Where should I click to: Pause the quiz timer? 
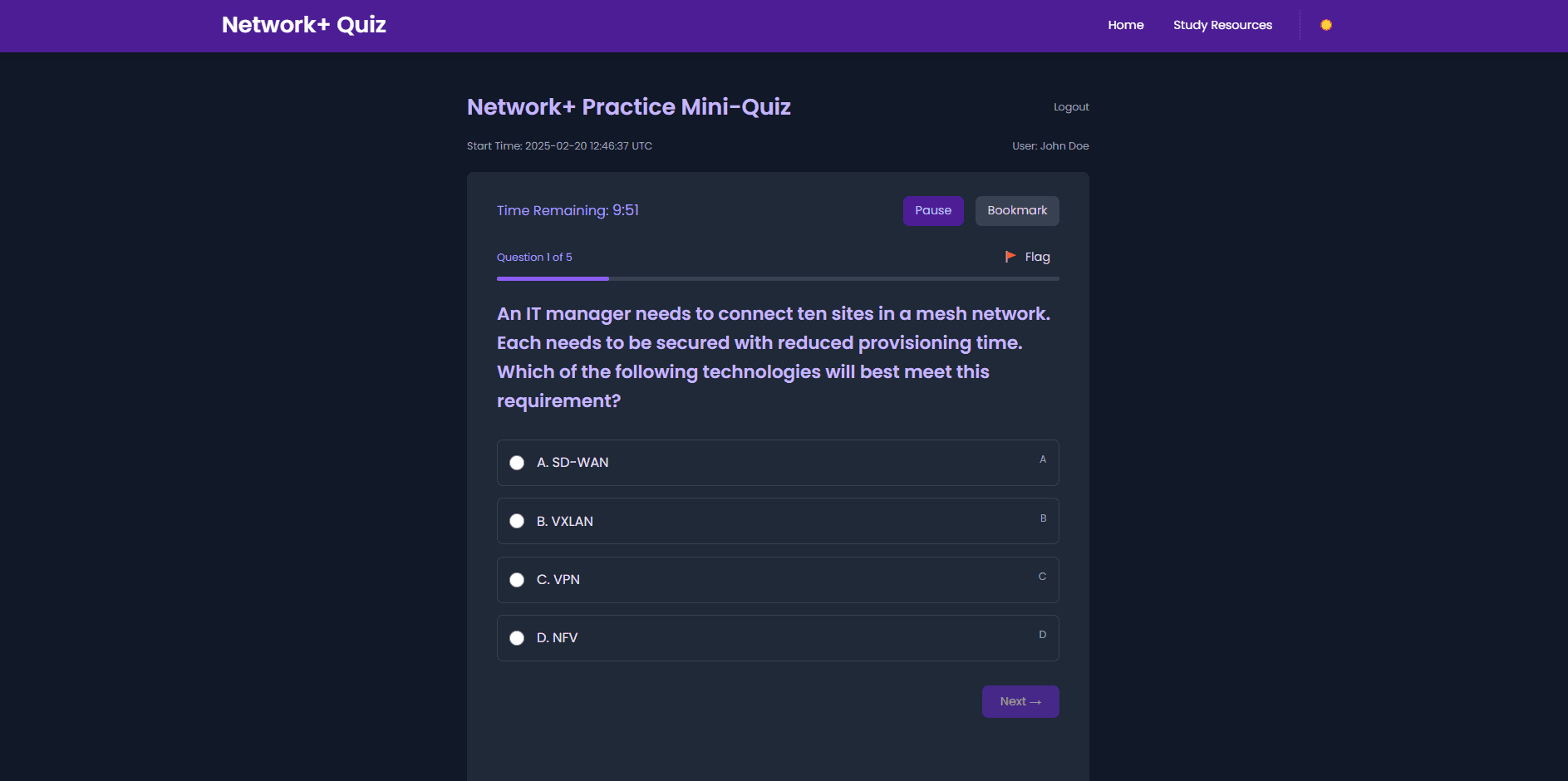tap(932, 211)
